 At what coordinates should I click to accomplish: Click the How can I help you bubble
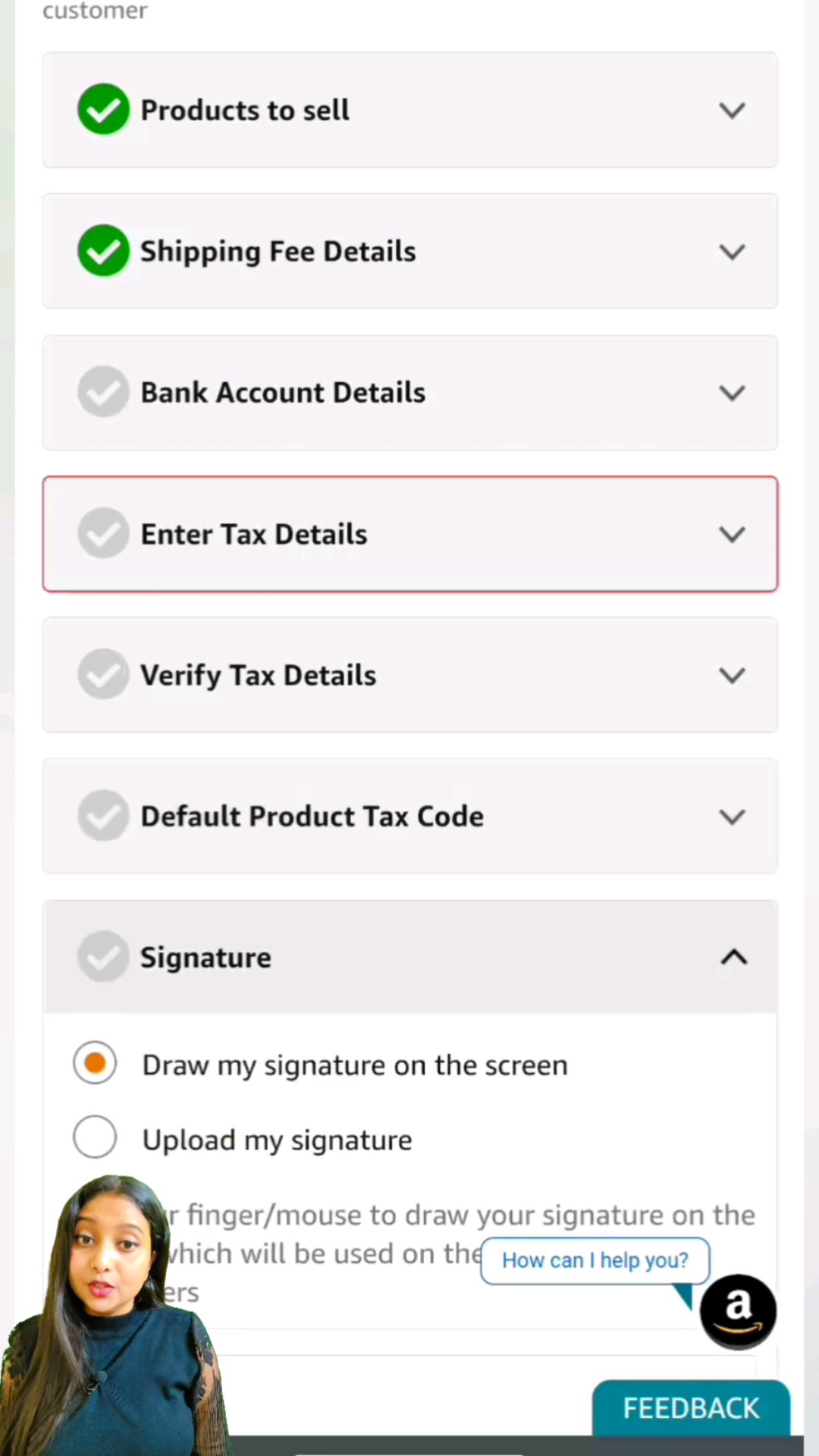pyautogui.click(x=595, y=1260)
